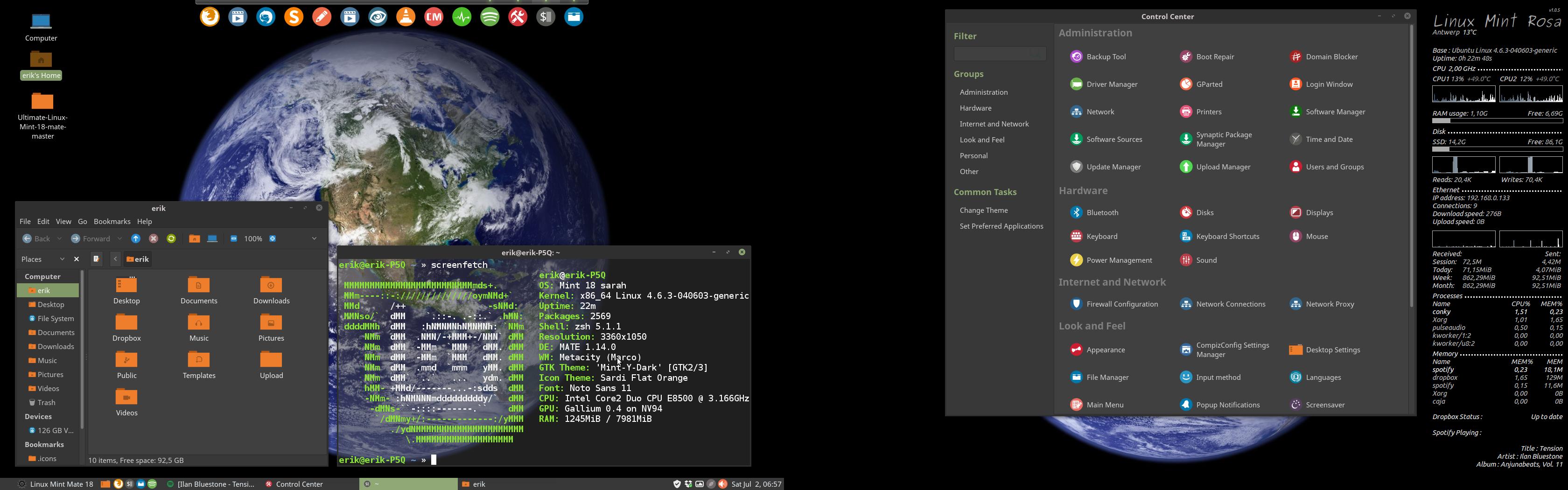The height and width of the screenshot is (490, 1568).
Task: Click Set Preferred Applications task
Action: (1001, 226)
